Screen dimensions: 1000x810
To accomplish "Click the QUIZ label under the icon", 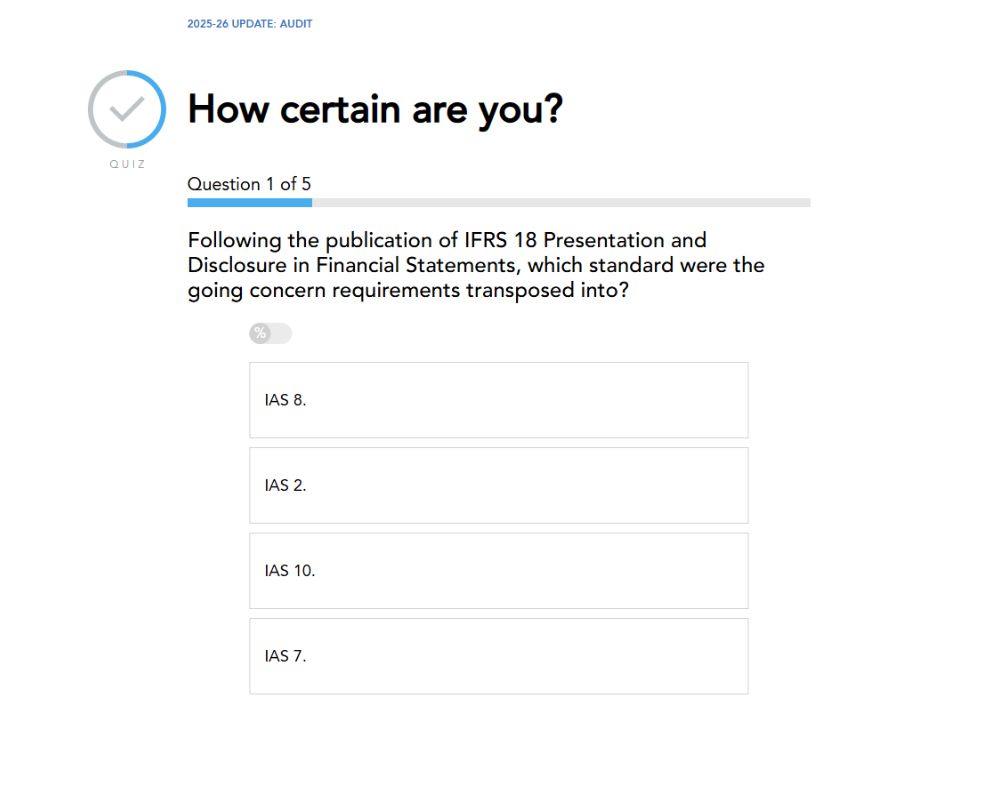I will (127, 164).
